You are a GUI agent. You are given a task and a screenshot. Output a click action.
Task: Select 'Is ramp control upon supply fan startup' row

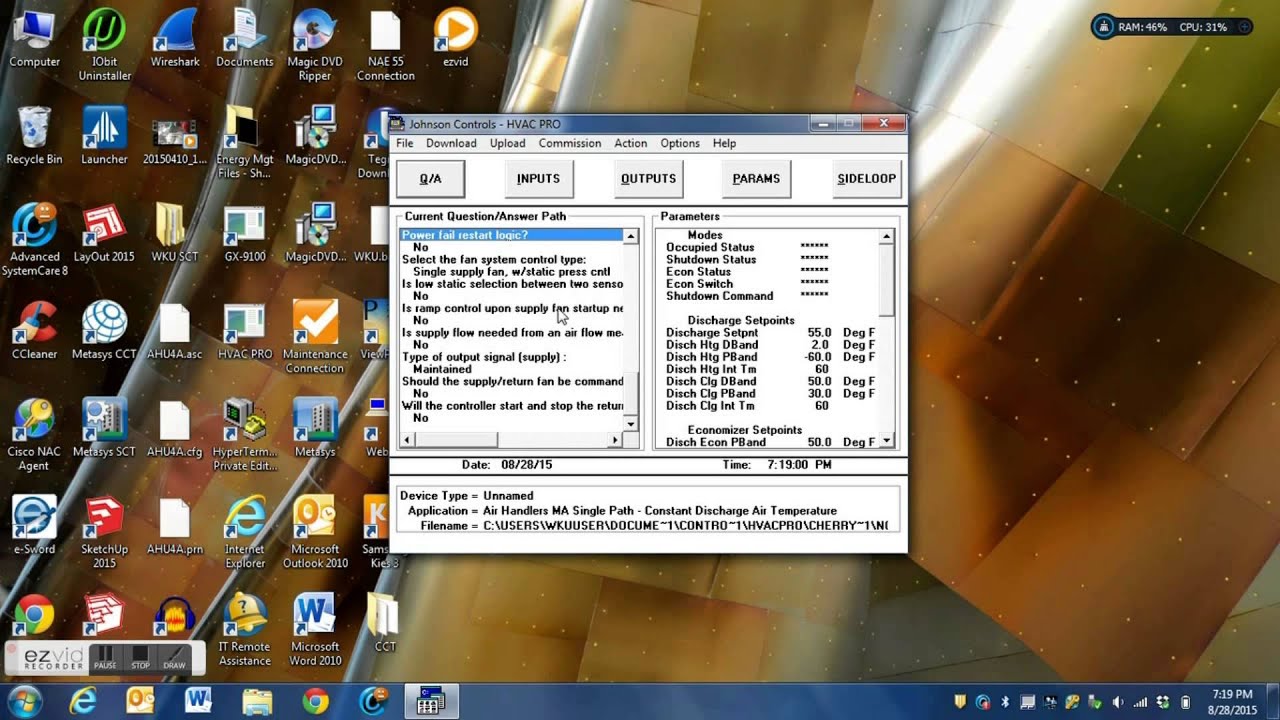512,308
